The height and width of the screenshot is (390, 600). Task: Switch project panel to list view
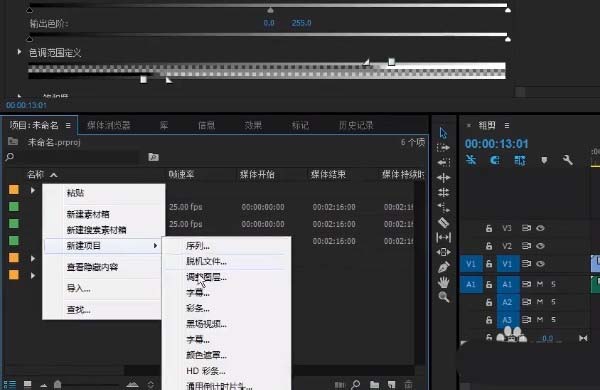tap(10, 384)
